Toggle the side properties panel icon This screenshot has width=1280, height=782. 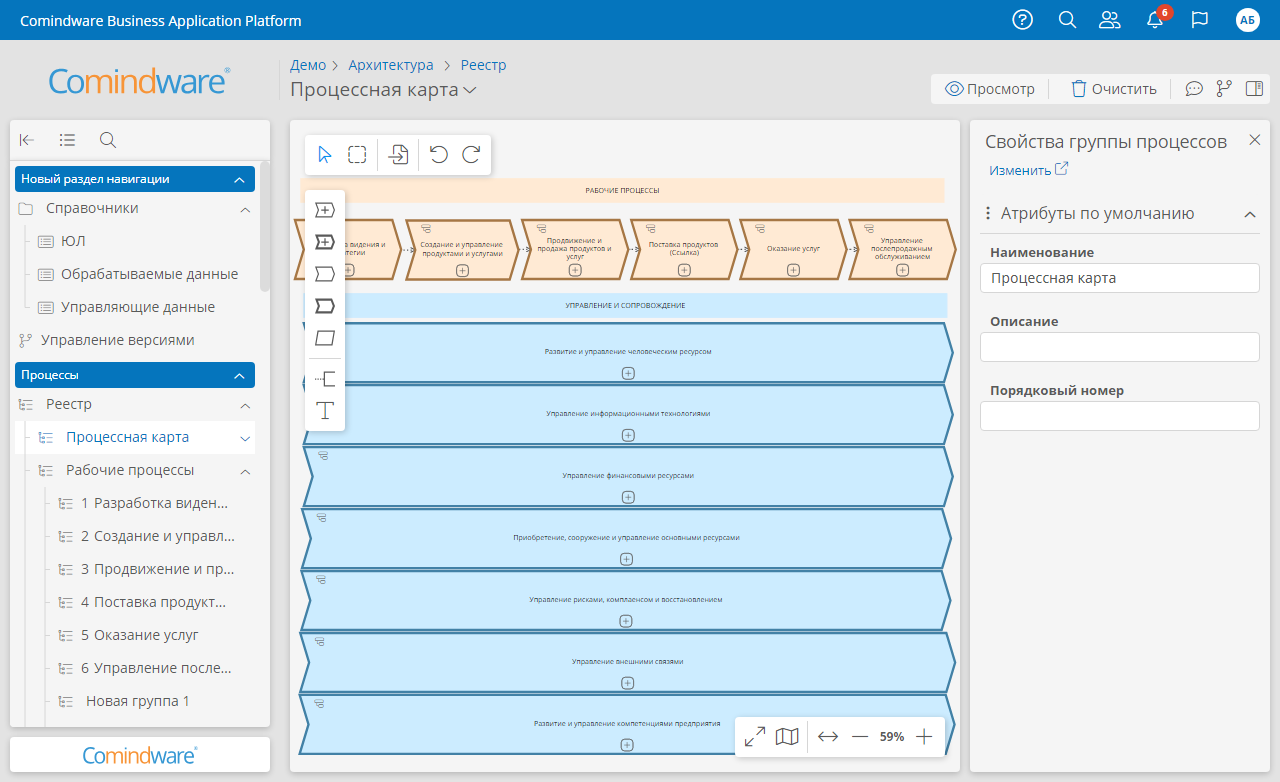(x=1254, y=89)
